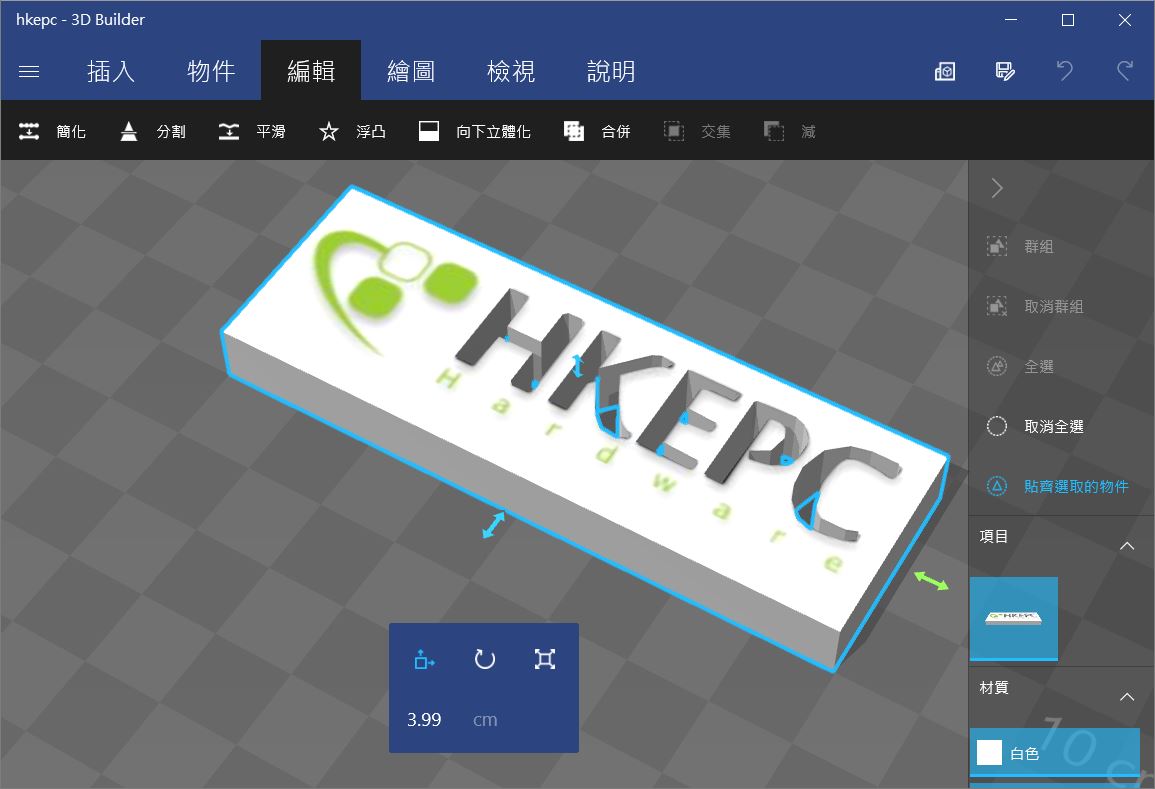The image size is (1155, 789).
Task: Switch to the 插入 tab
Action: pos(111,71)
